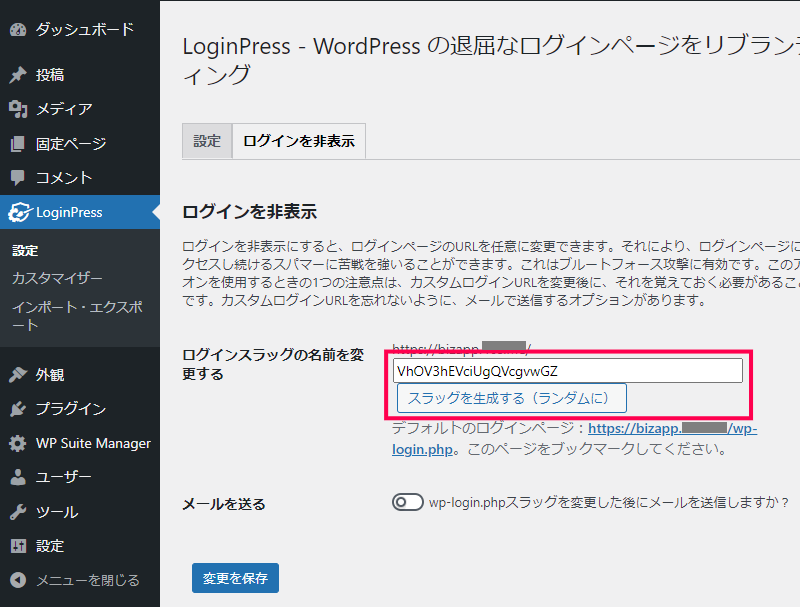Click ログインスラッグの名前を変更する label
This screenshot has height=607, width=800.
point(273,364)
